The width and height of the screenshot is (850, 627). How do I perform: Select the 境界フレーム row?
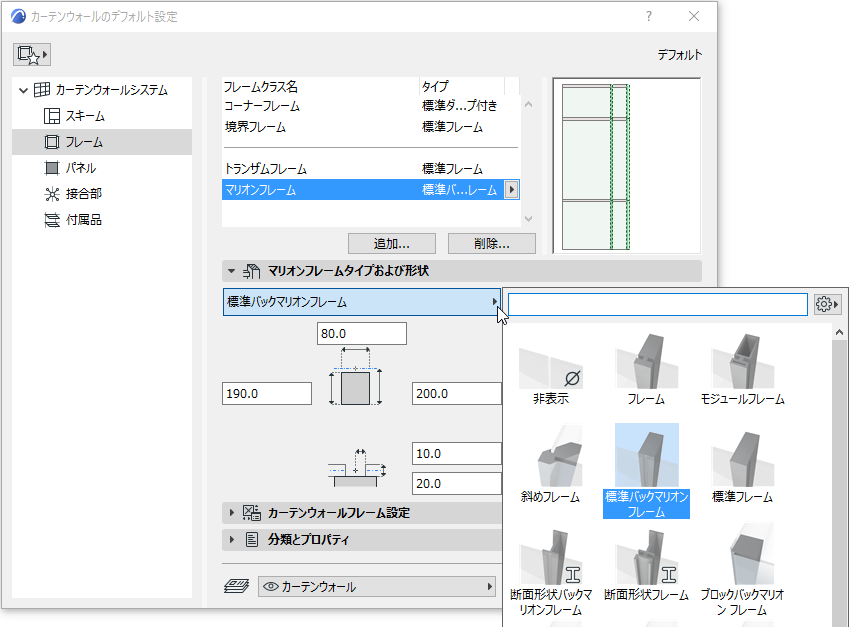pyautogui.click(x=371, y=127)
